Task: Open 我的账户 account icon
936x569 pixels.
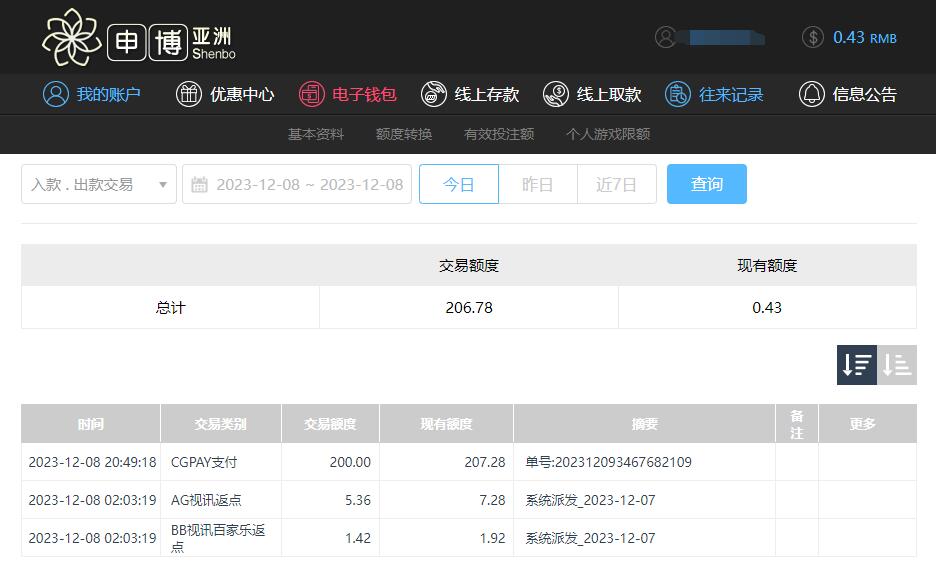Action: pos(56,94)
